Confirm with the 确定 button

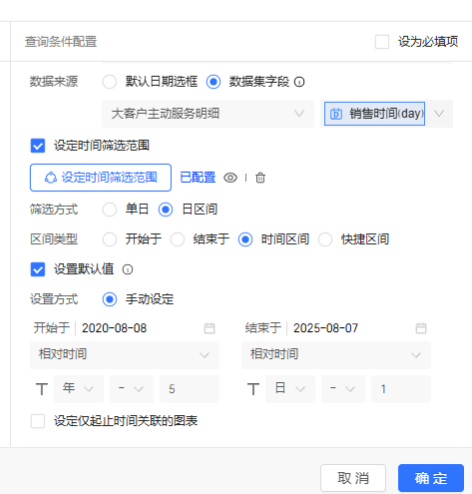[431, 478]
